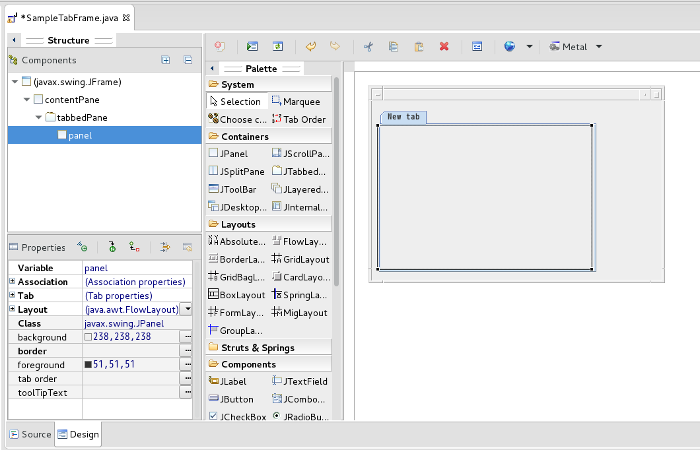Image resolution: width=700 pixels, height=450 pixels.
Task: Delete the selected component with red X
Action: click(x=444, y=46)
